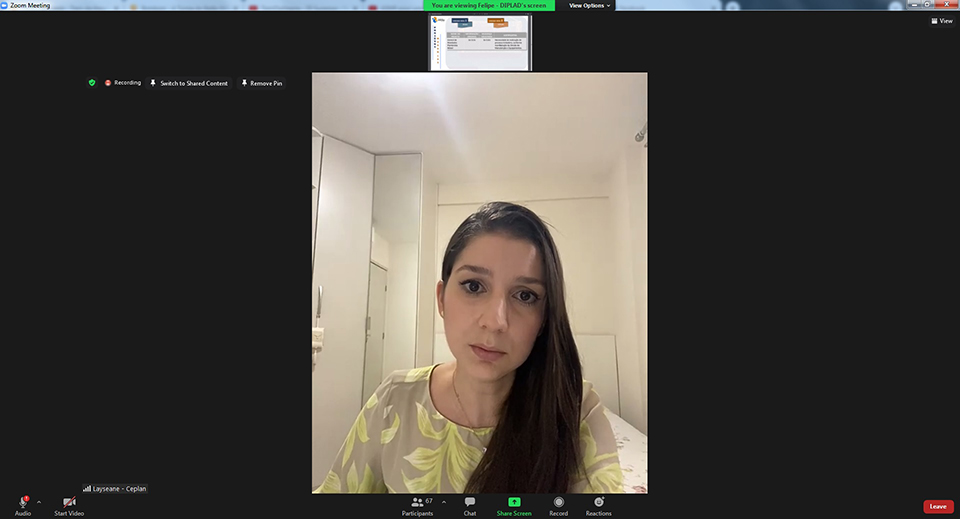
Task: Click the green screen-viewing notification banner
Action: click(489, 5)
